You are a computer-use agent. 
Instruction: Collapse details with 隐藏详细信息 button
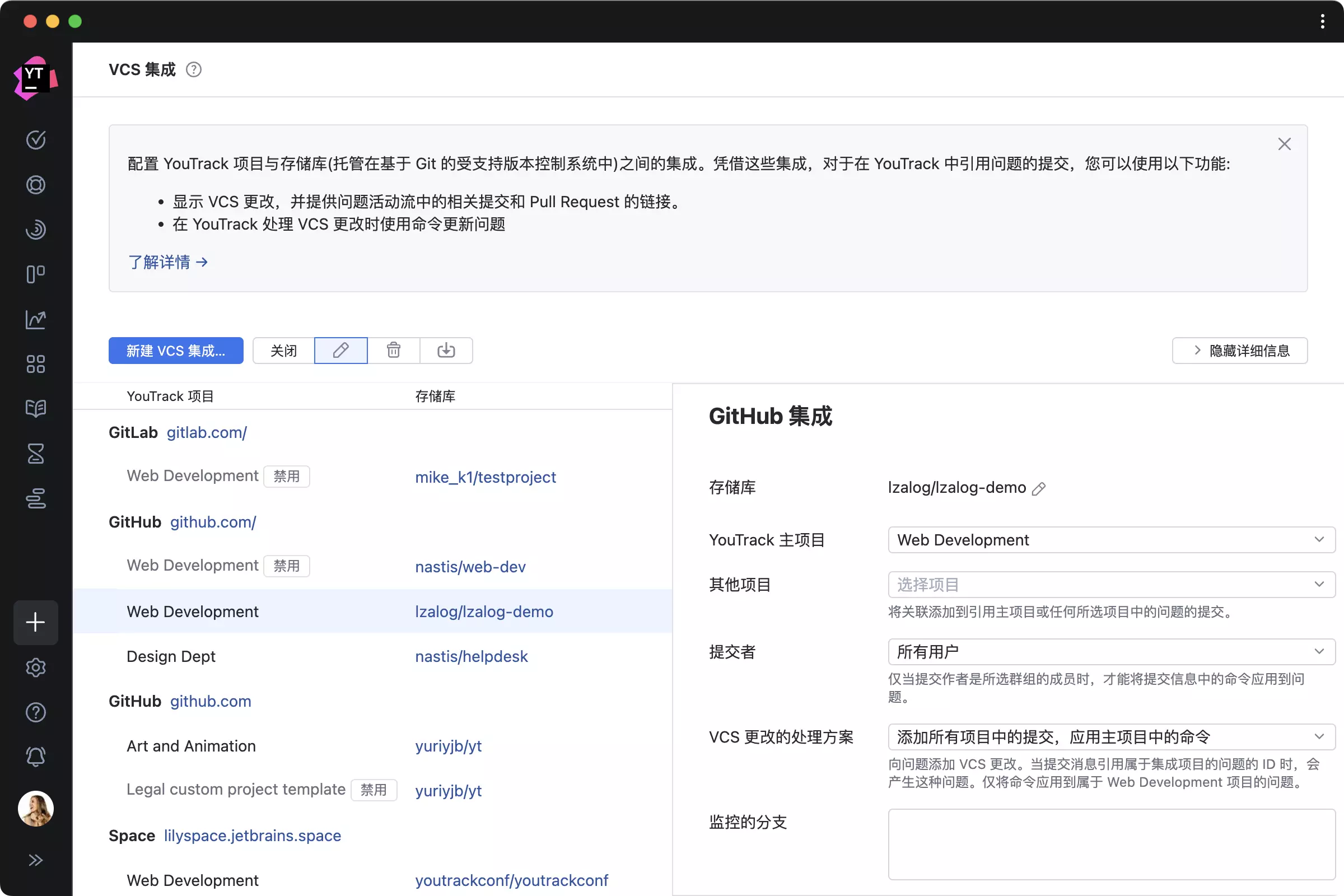click(1239, 351)
